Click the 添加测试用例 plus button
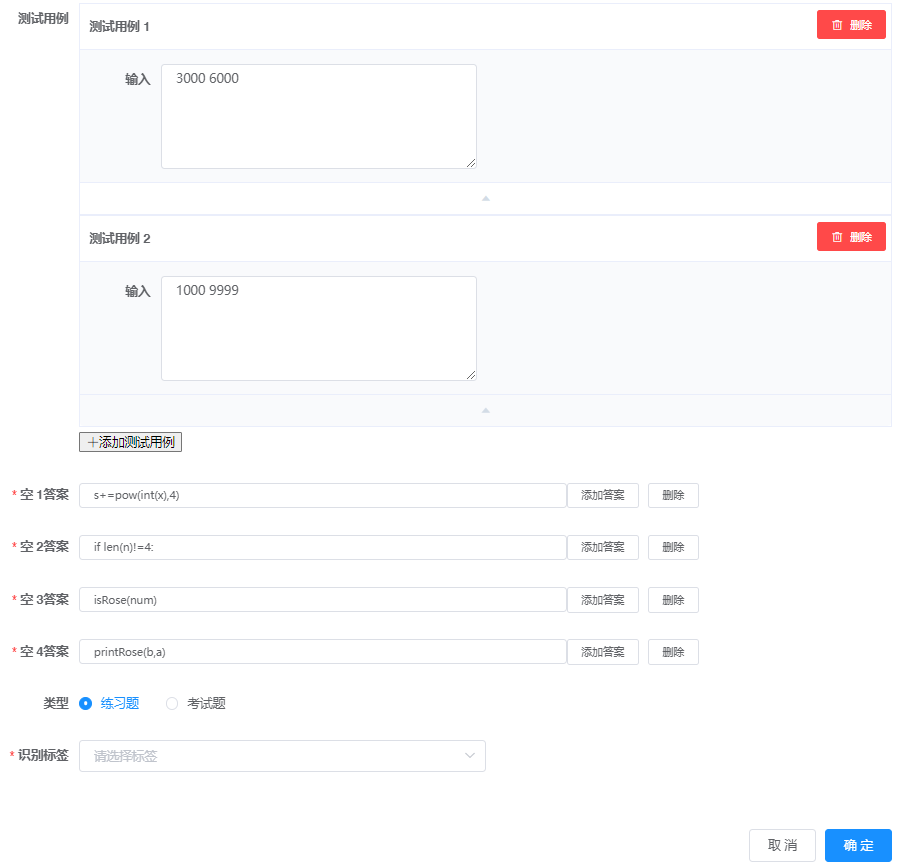 point(130,442)
